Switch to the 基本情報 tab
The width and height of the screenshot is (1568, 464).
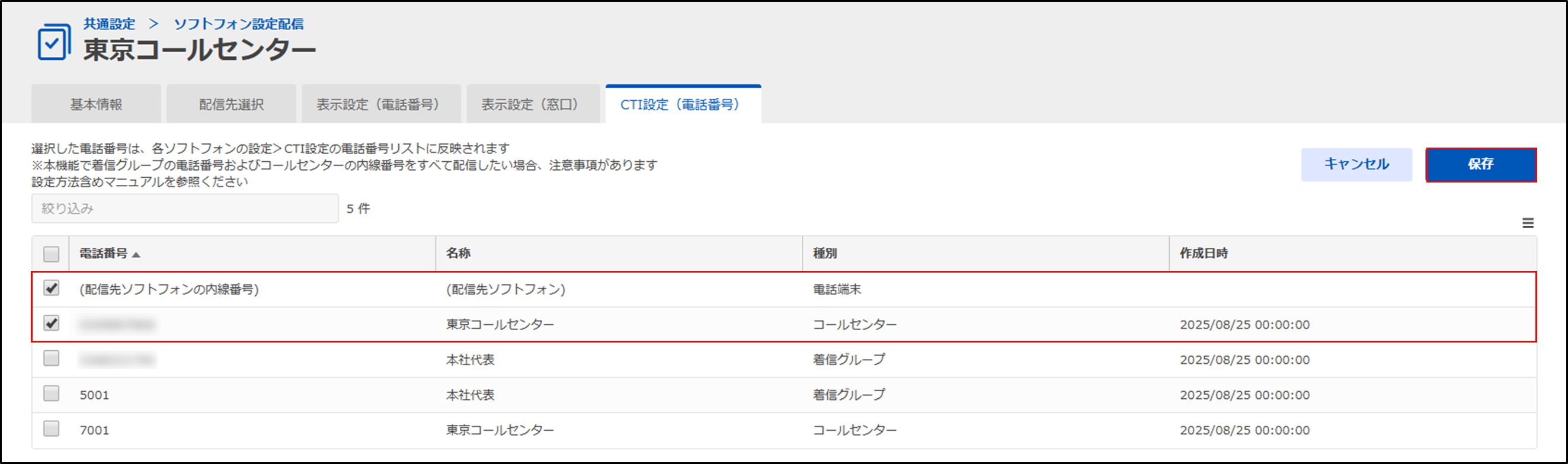[96, 105]
